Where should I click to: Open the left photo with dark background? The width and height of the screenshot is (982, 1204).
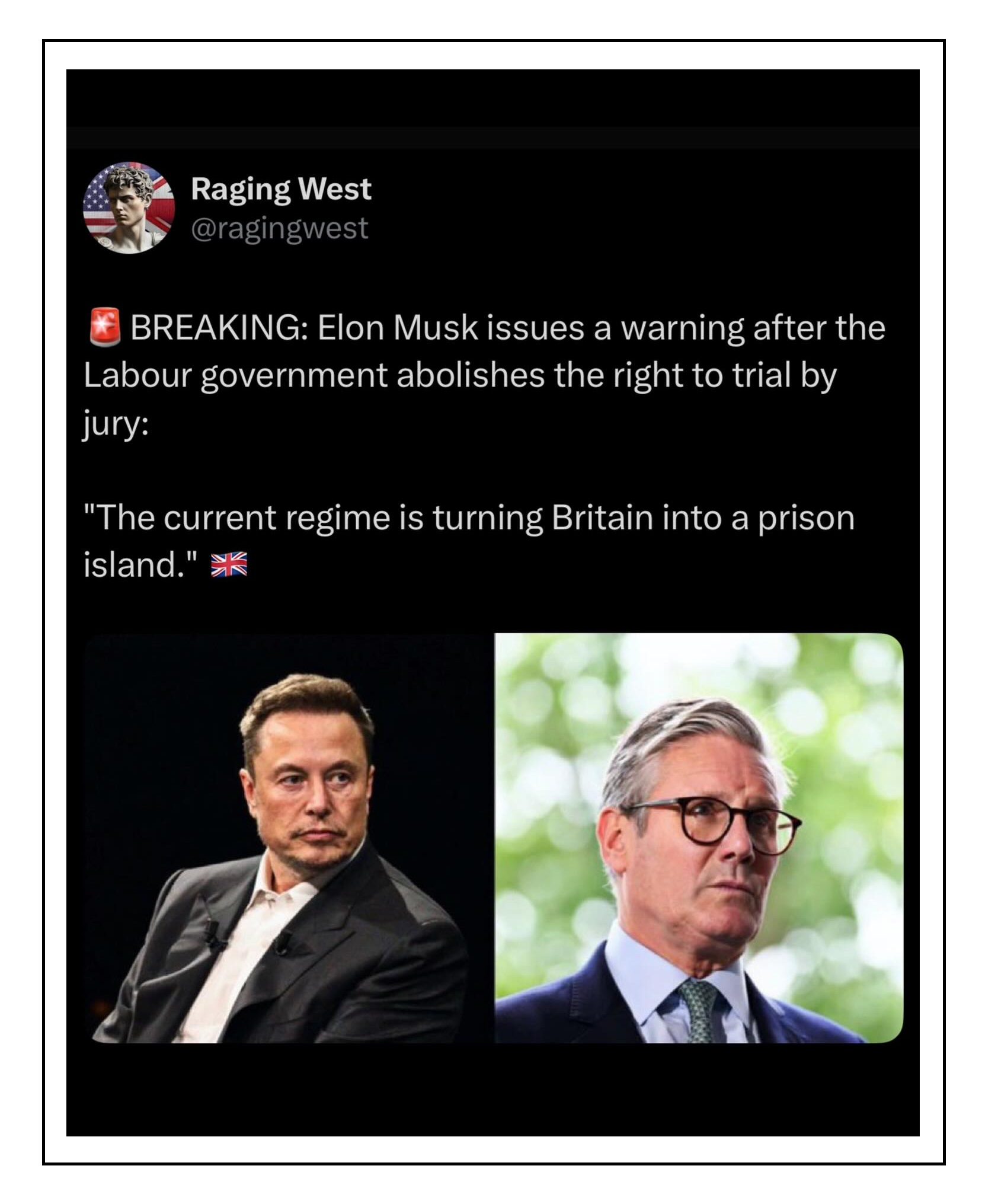point(289,838)
